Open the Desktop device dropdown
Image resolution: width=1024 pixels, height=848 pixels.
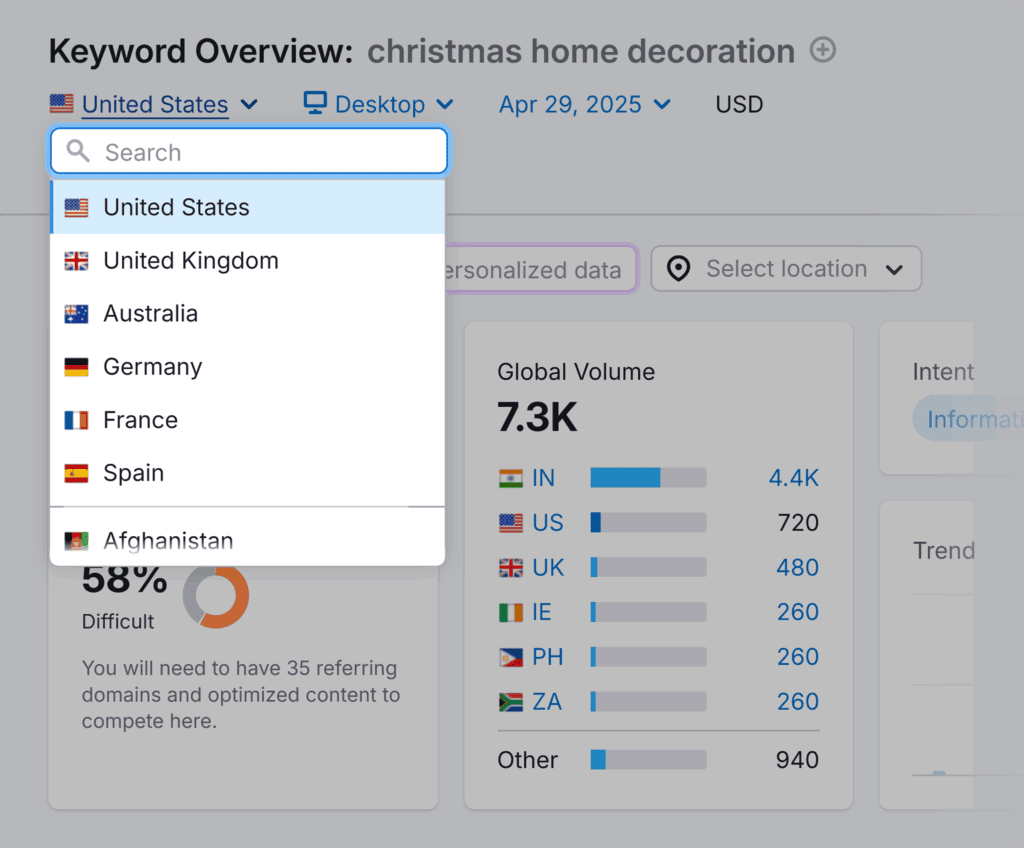(x=380, y=104)
